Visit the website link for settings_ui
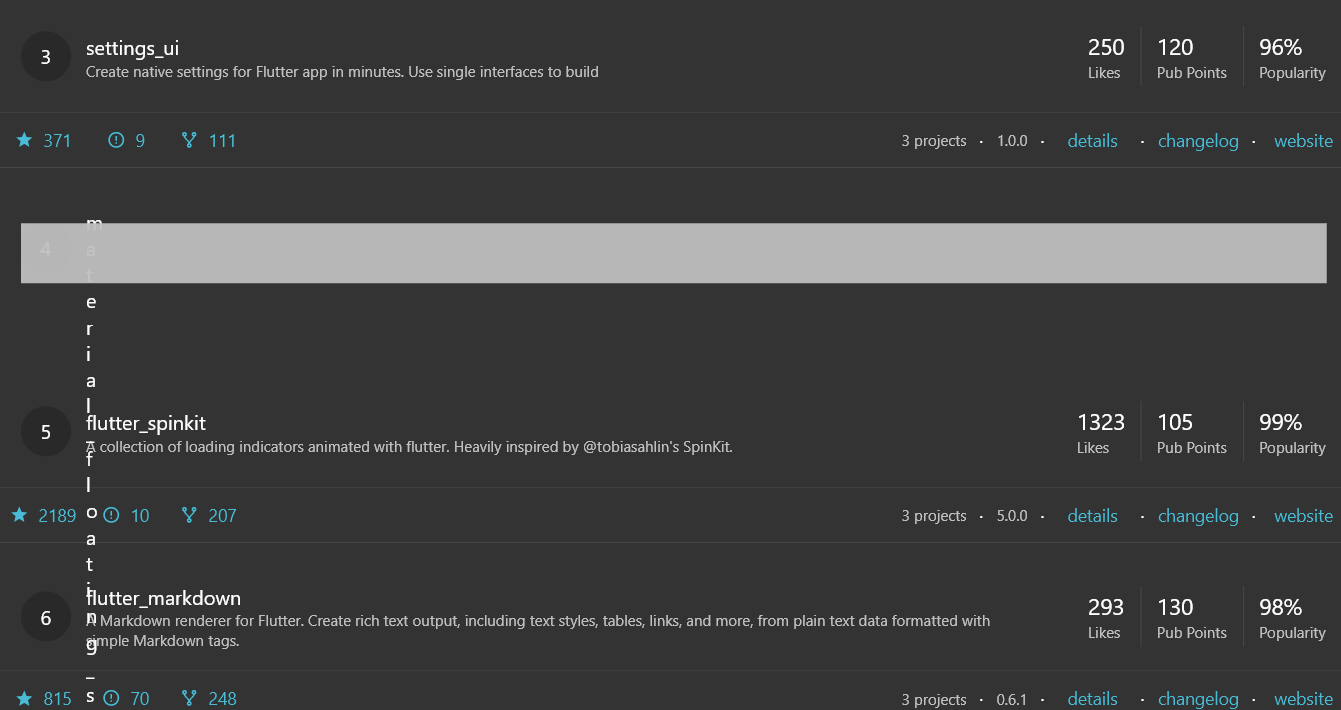Image resolution: width=1341 pixels, height=710 pixels. click(1303, 140)
